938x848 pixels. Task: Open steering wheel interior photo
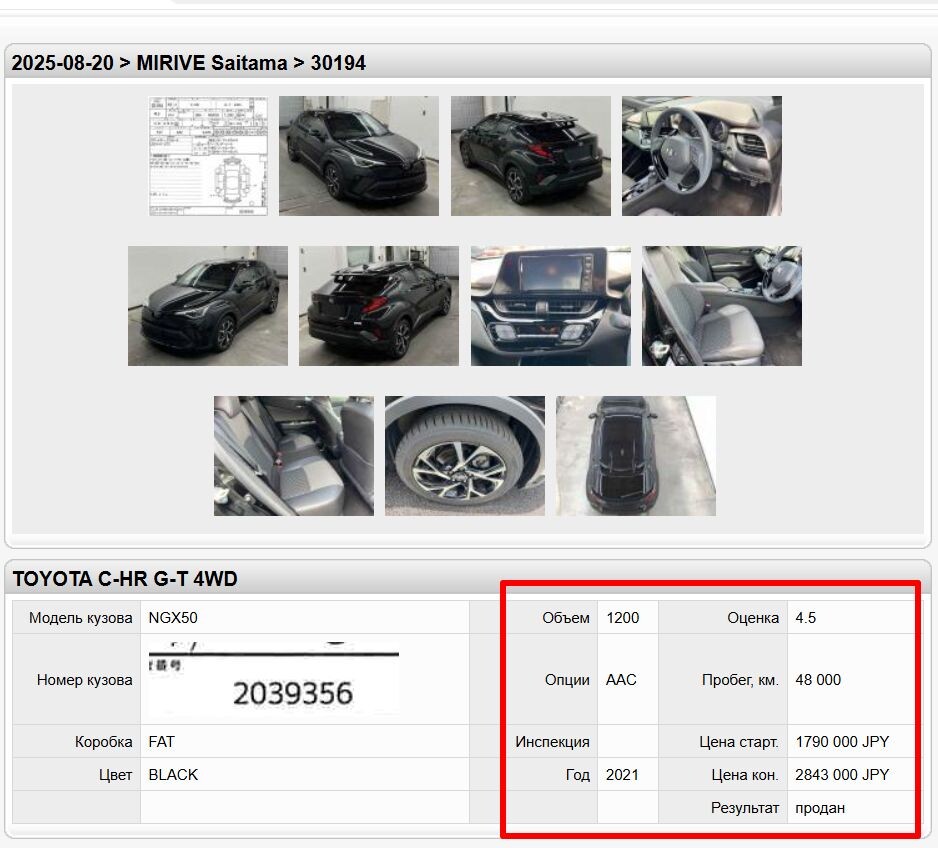(x=702, y=156)
